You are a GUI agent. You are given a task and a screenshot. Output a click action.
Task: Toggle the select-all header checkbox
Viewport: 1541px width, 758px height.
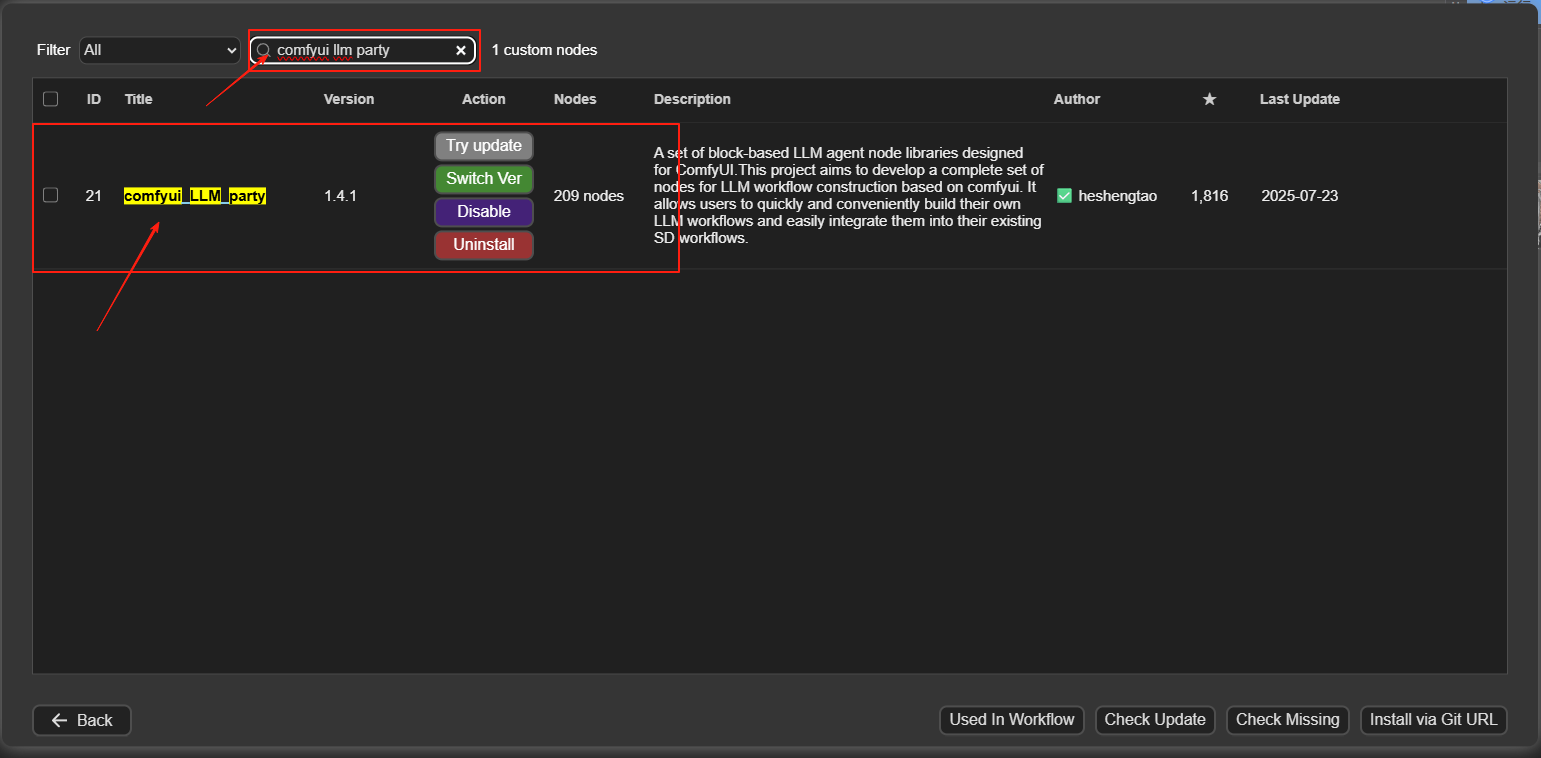pyautogui.click(x=51, y=99)
